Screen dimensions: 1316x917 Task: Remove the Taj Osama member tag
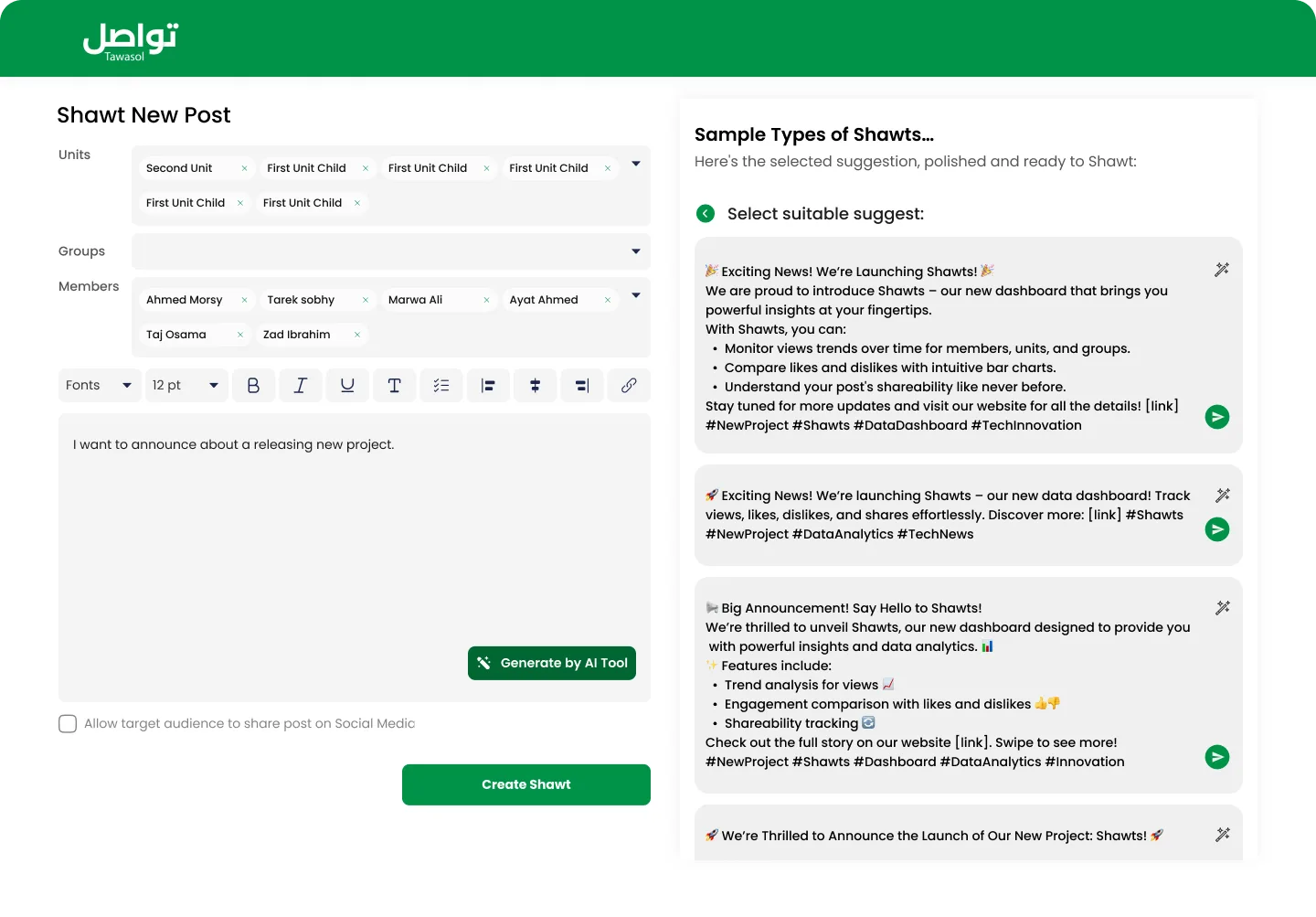tap(240, 335)
